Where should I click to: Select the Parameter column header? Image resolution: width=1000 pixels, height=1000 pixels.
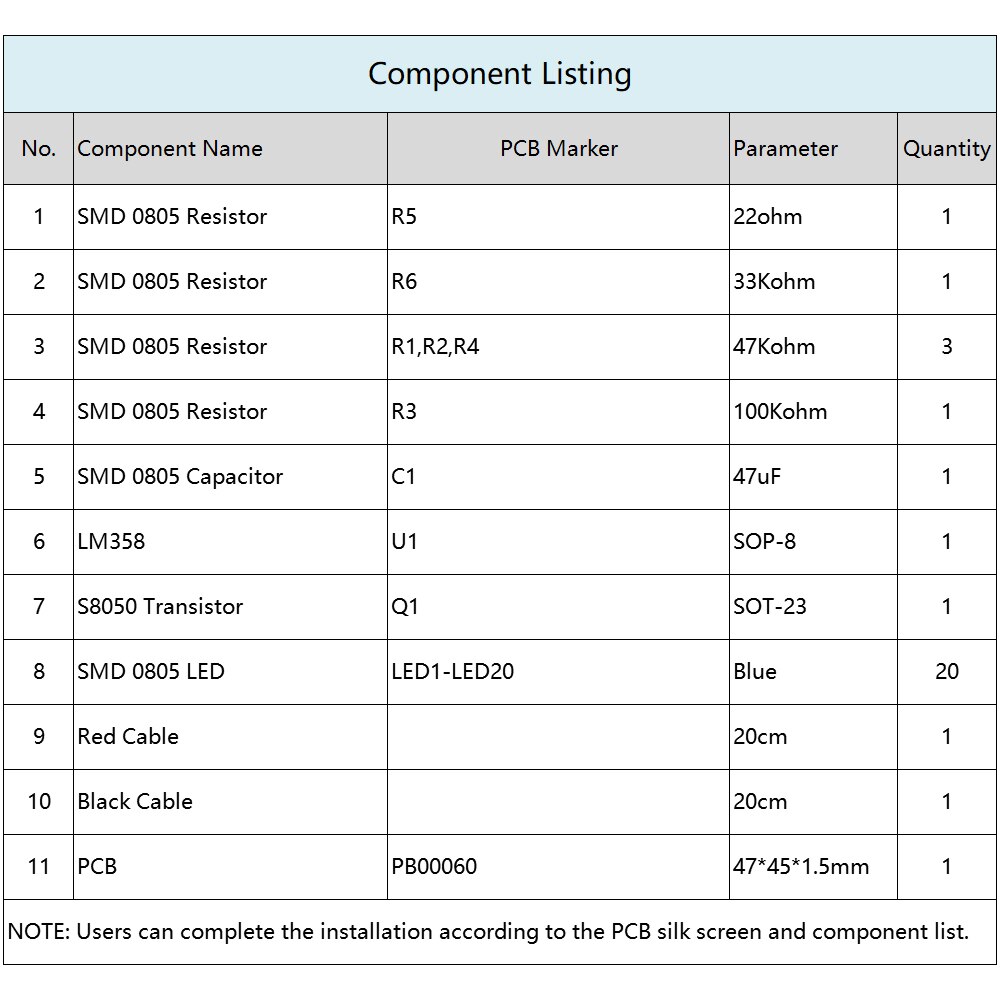point(785,149)
